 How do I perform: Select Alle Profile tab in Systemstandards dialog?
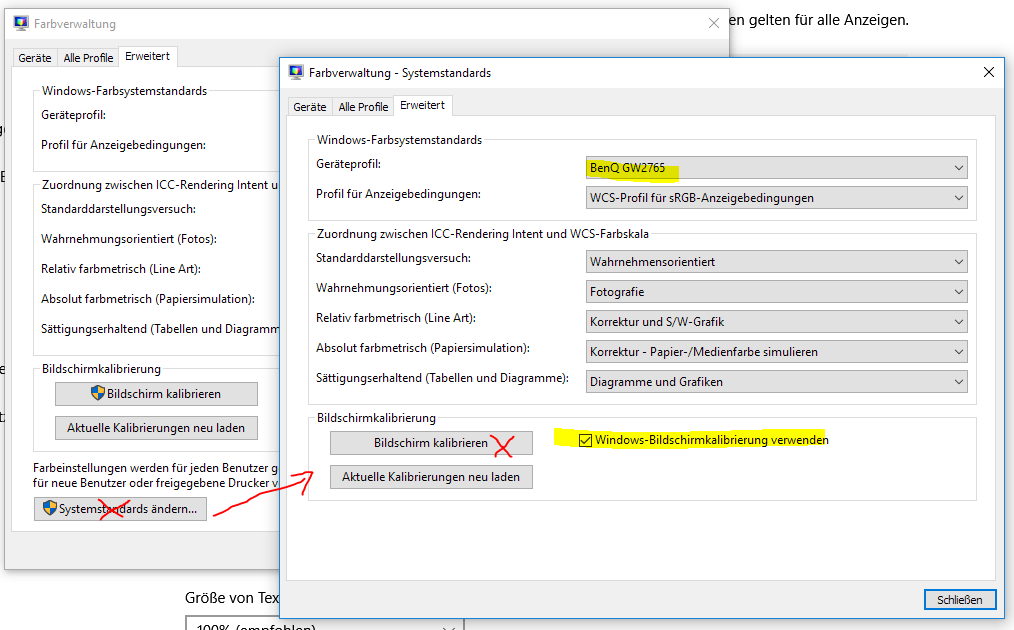[x=363, y=107]
